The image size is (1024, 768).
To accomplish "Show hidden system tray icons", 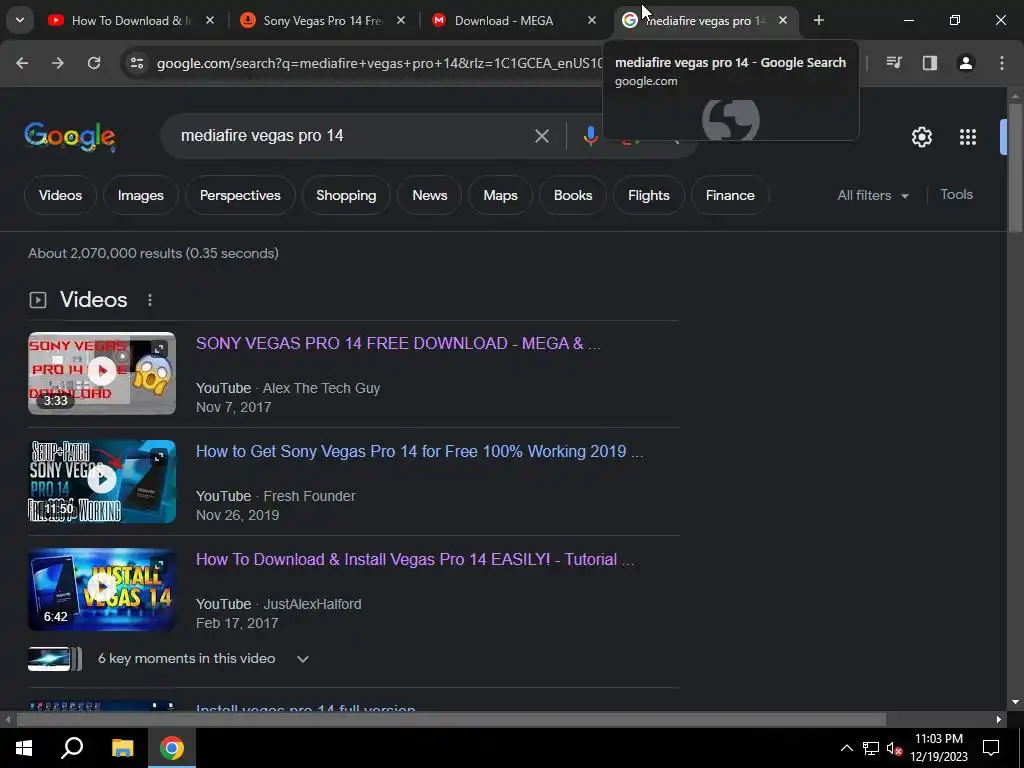I will click(846, 748).
